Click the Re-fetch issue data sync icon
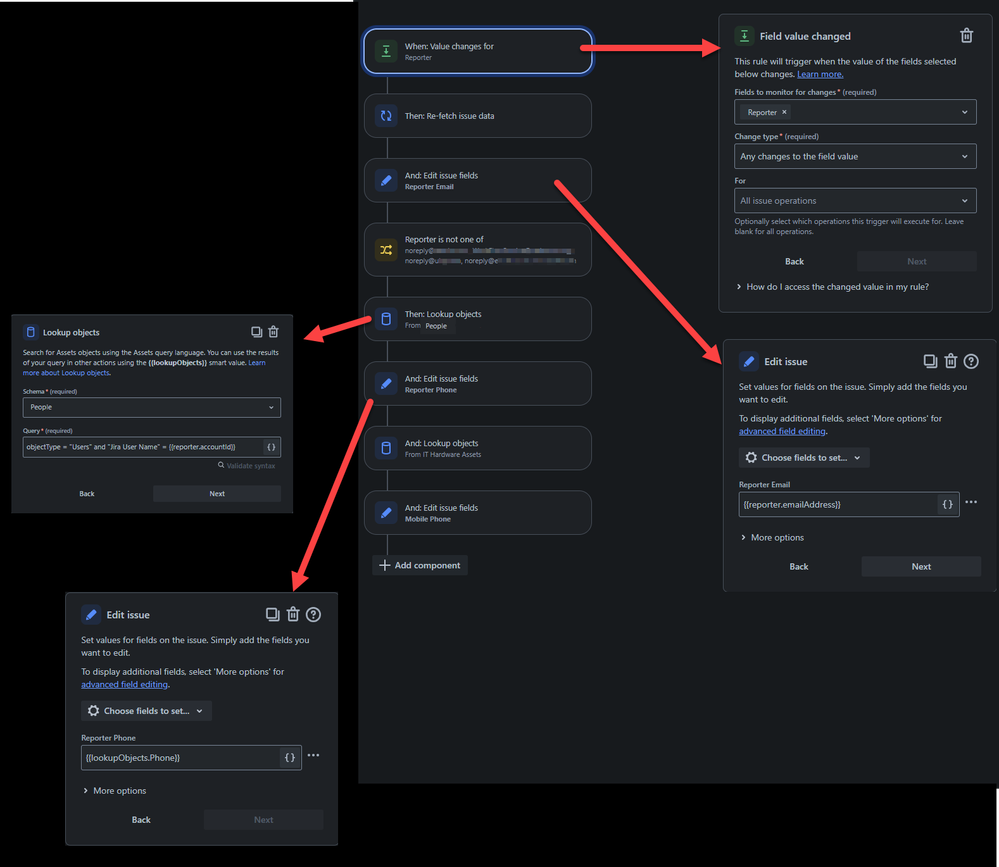The width and height of the screenshot is (999, 867). click(x=386, y=115)
